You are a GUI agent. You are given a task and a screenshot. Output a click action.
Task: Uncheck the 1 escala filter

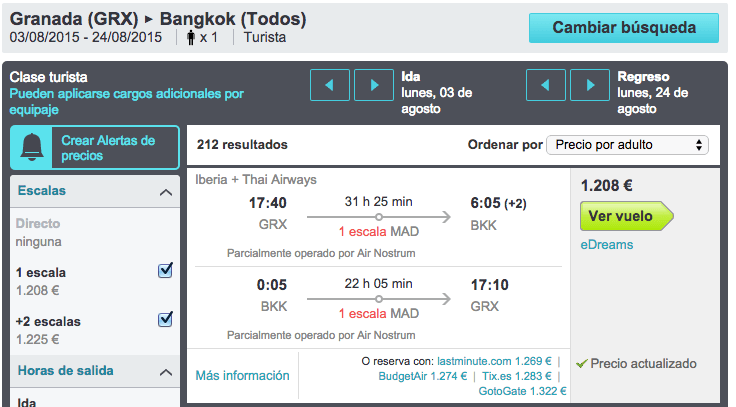pyautogui.click(x=166, y=271)
